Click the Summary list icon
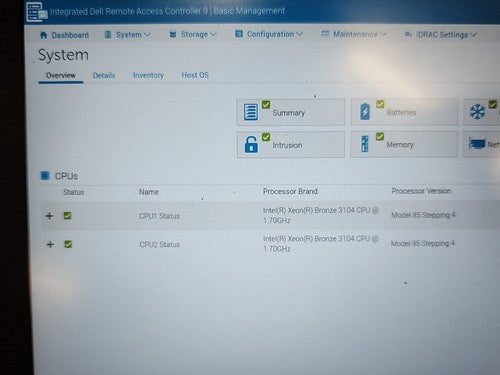Image resolution: width=500 pixels, height=375 pixels. pyautogui.click(x=251, y=112)
